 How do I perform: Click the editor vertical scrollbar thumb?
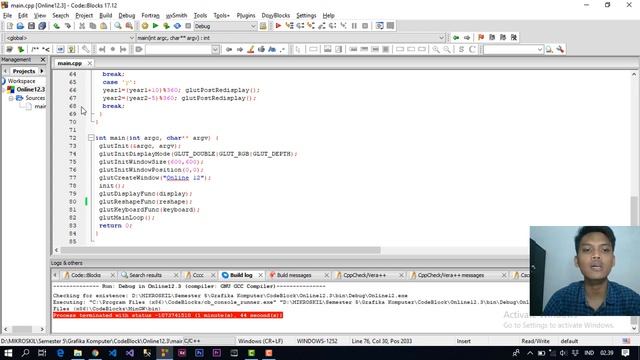click(634, 210)
